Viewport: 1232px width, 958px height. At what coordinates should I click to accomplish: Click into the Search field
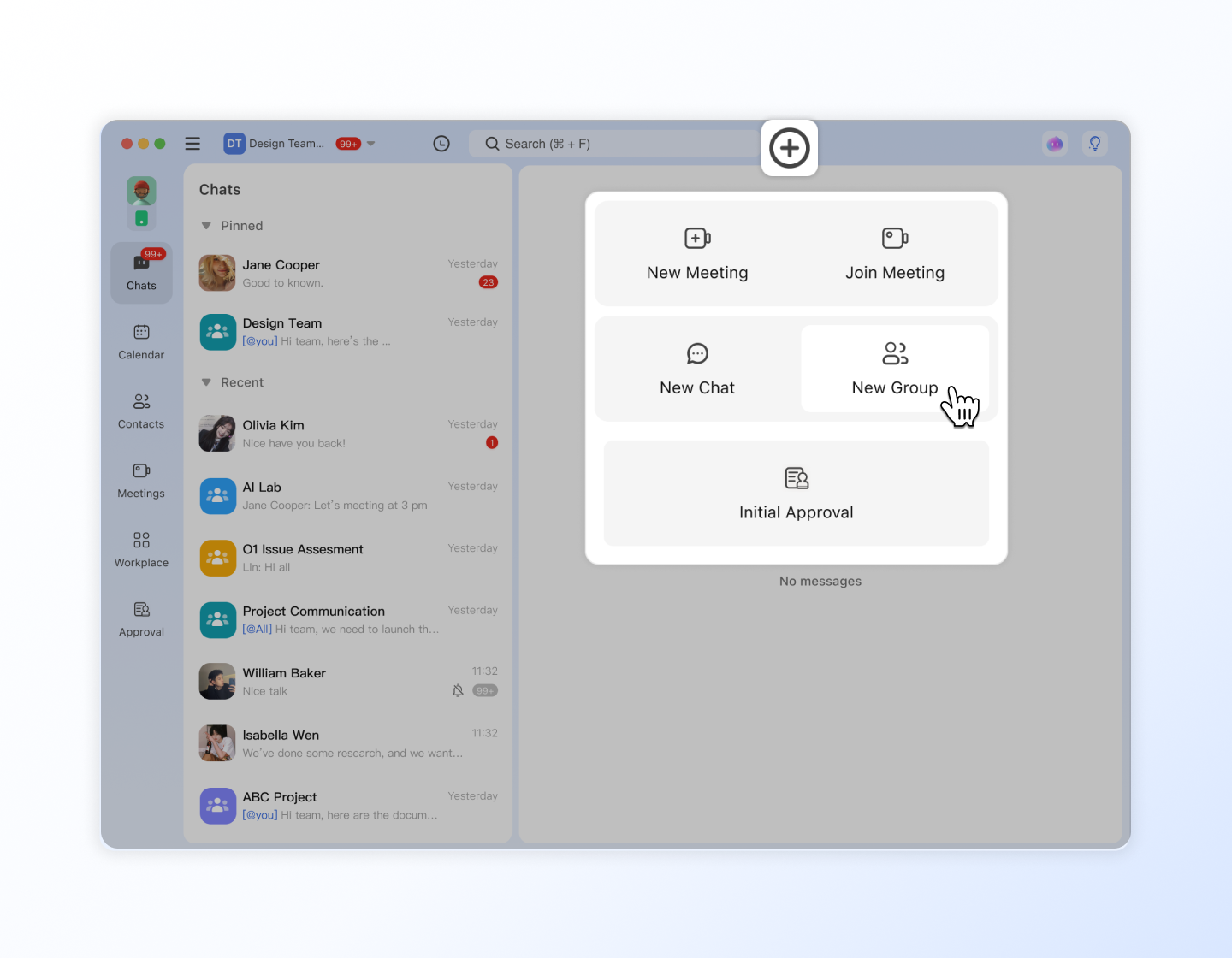616,144
